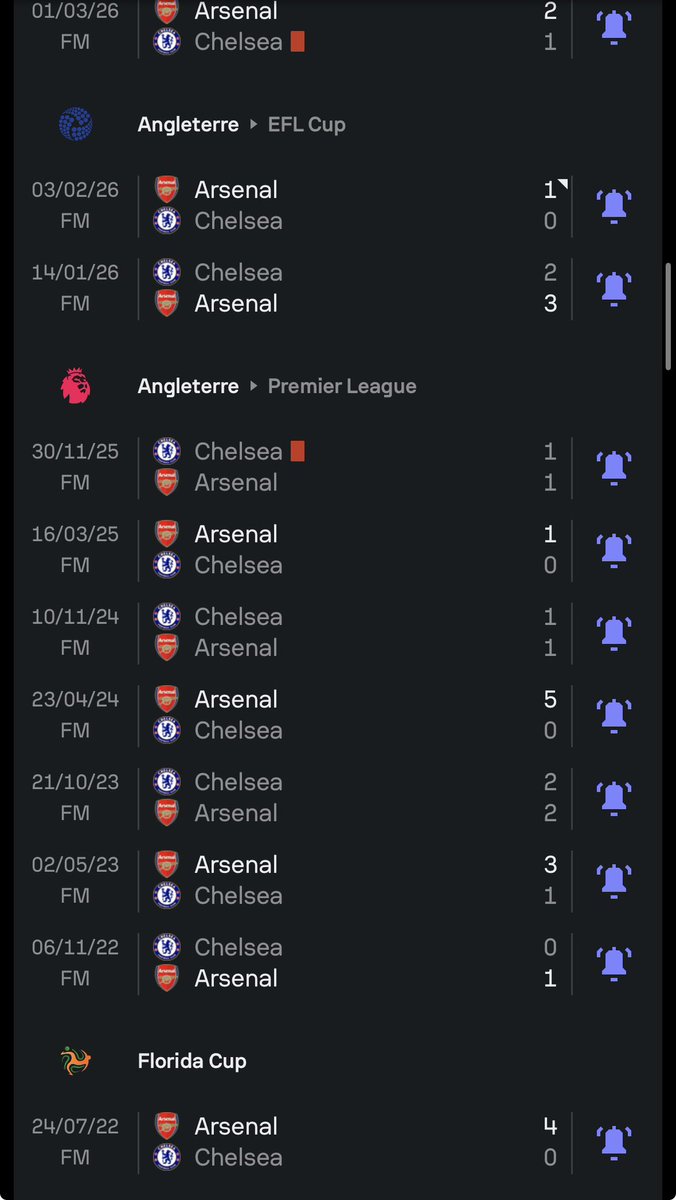Screen dimensions: 676x1200
Task: Click the EFL Cup competition logo
Action: pos(76,124)
